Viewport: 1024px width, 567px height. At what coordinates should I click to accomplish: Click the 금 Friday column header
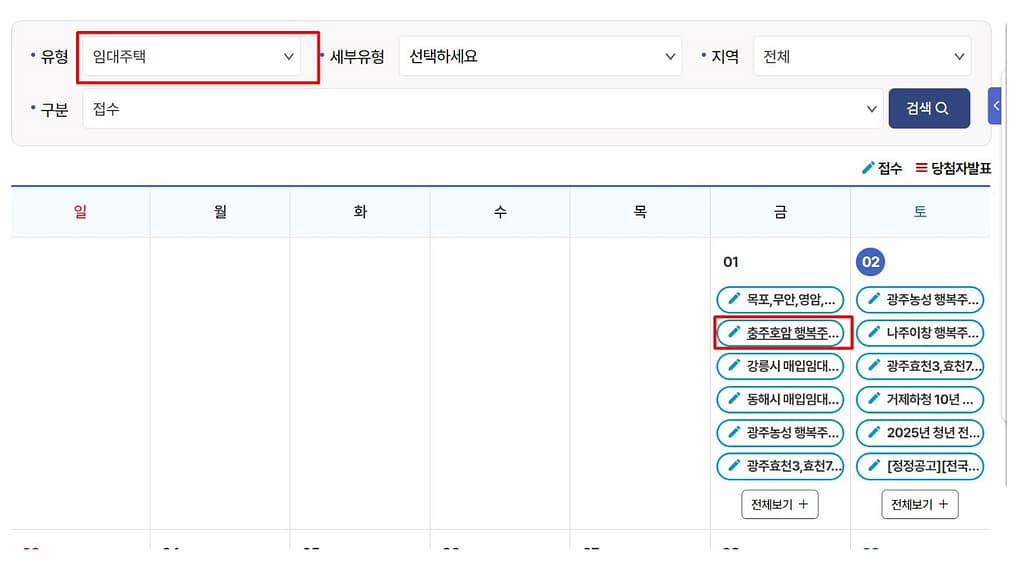point(780,212)
